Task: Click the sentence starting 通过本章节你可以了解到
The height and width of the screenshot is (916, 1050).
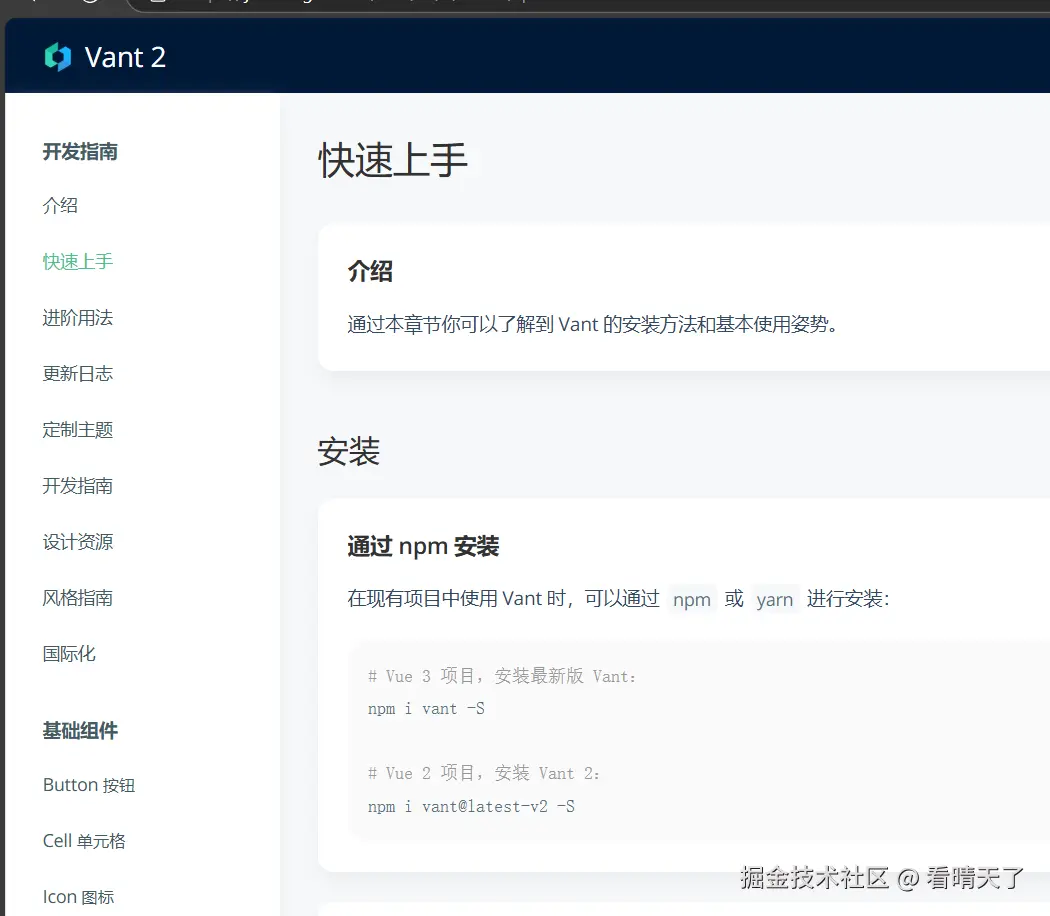Action: tap(593, 325)
